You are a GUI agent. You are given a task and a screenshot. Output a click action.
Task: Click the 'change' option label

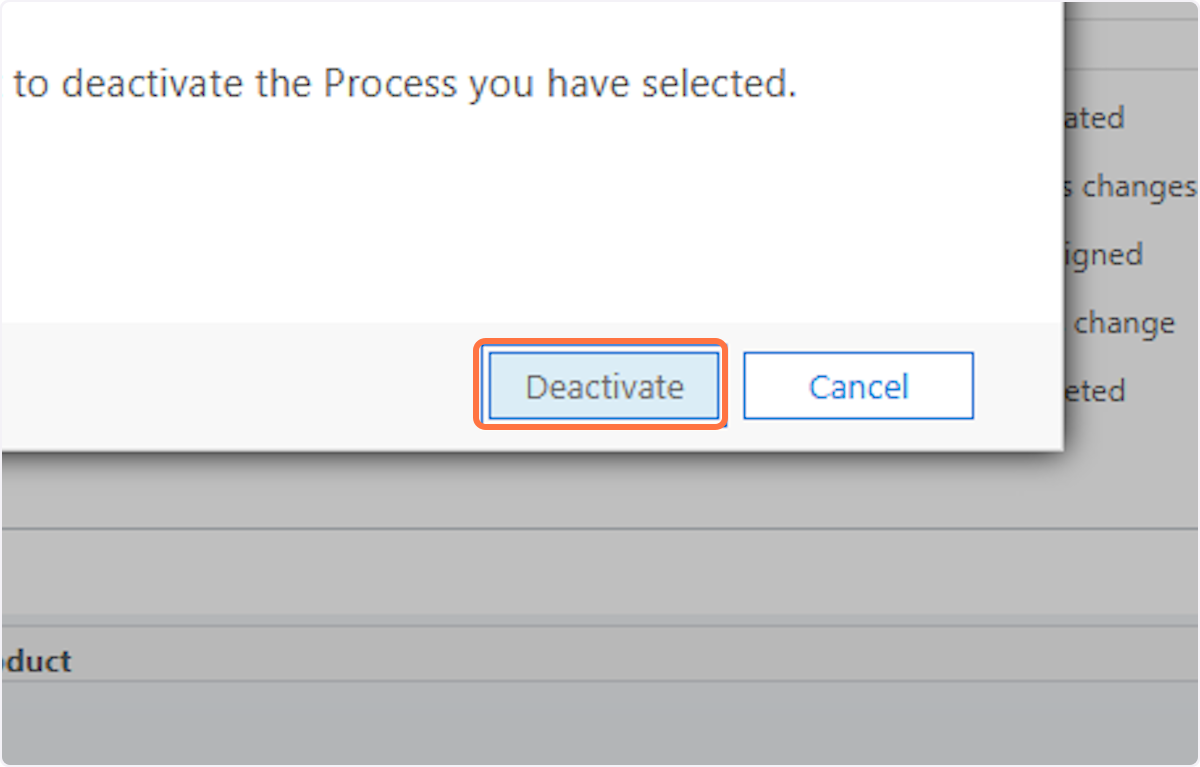(x=1123, y=322)
